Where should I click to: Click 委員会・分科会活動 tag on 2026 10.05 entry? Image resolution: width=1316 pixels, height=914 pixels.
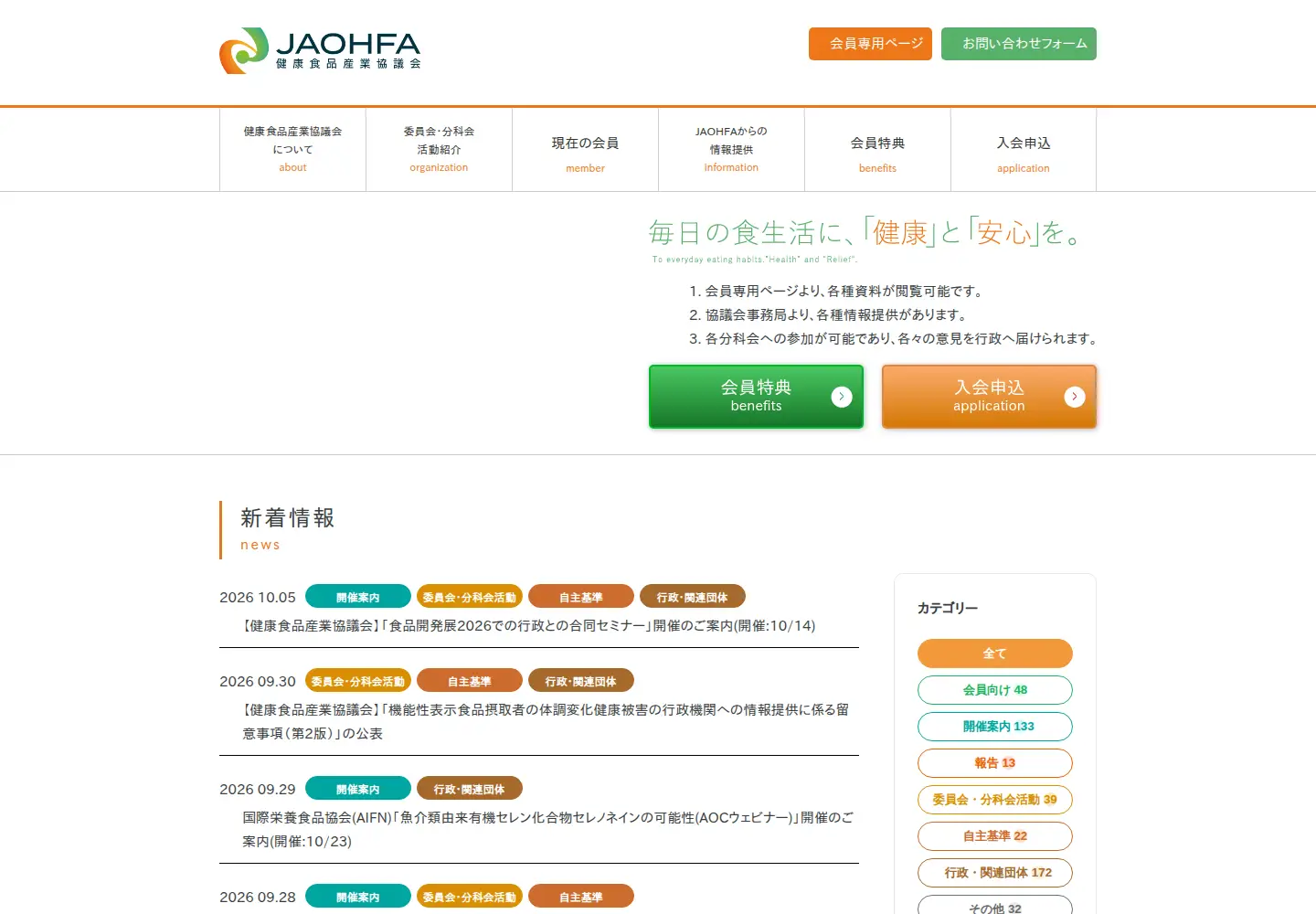coord(470,597)
